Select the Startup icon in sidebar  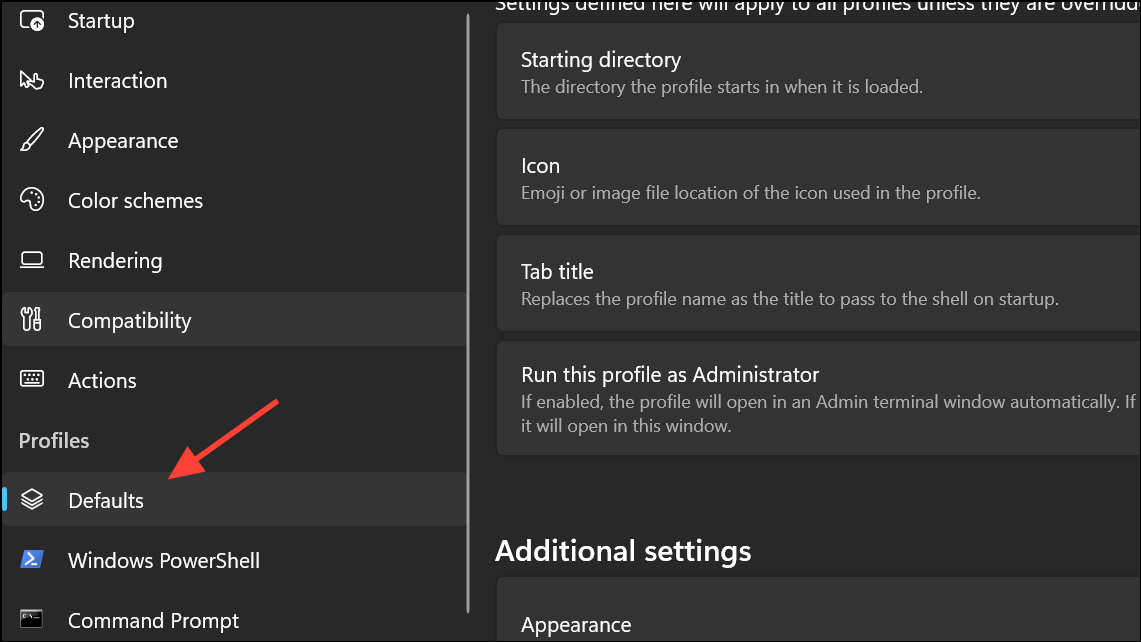coord(32,20)
